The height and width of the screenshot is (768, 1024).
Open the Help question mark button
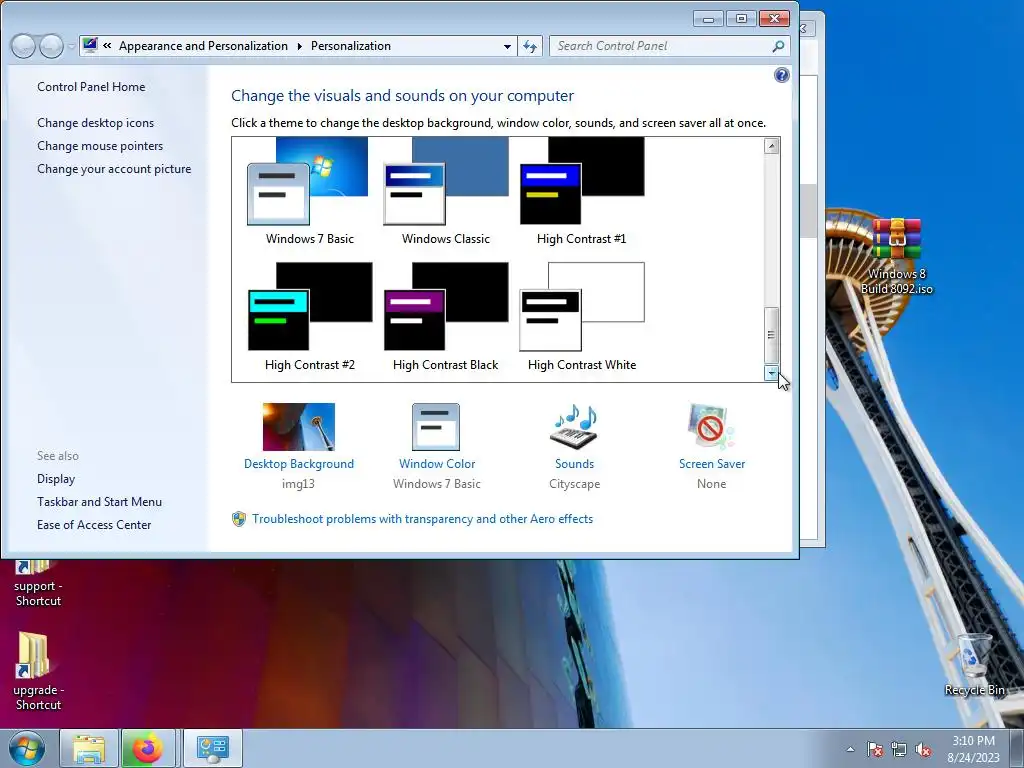pyautogui.click(x=782, y=75)
